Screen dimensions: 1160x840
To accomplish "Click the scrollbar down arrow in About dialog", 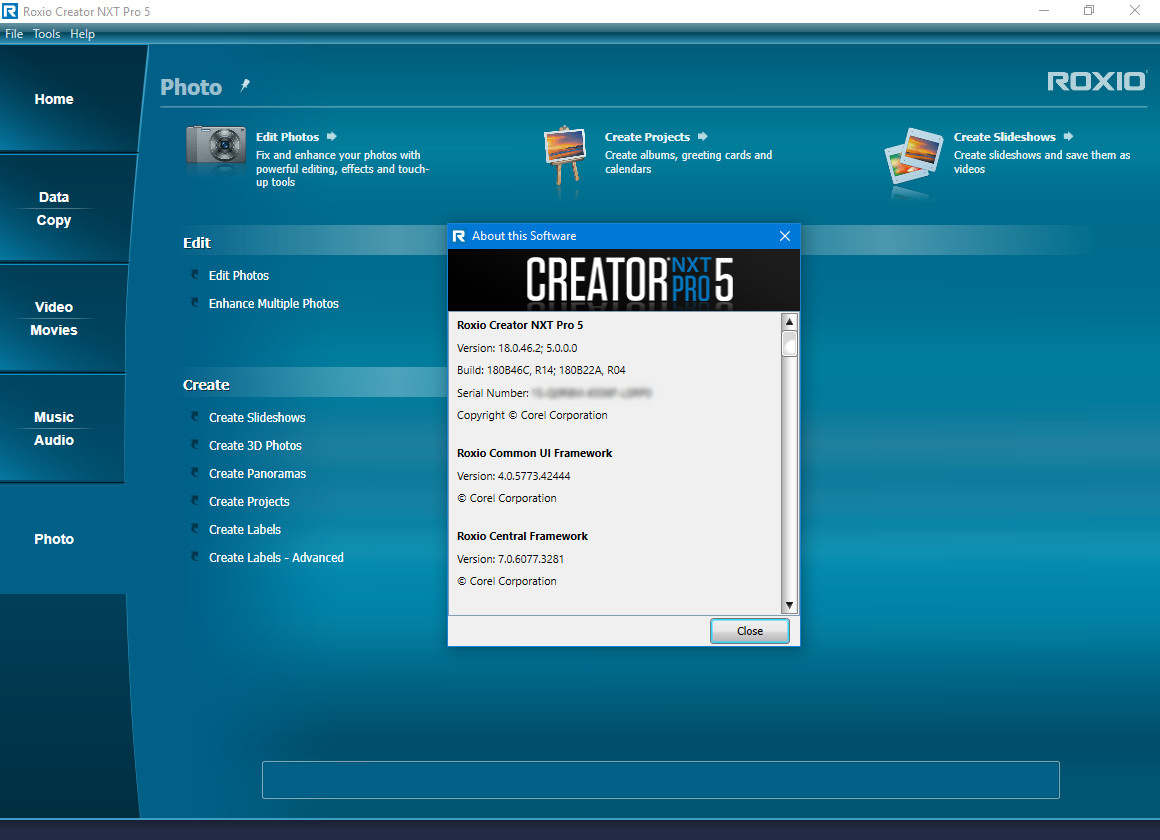I will (x=789, y=605).
